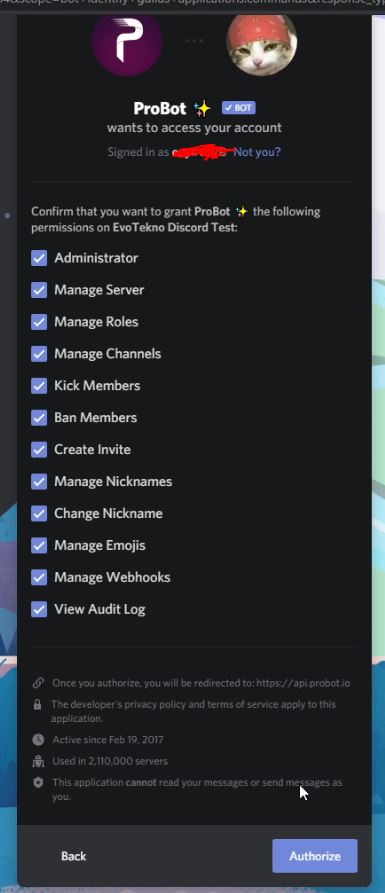Click the clock icon beside Active since
Image resolution: width=385 pixels, height=893 pixels.
click(x=38, y=740)
